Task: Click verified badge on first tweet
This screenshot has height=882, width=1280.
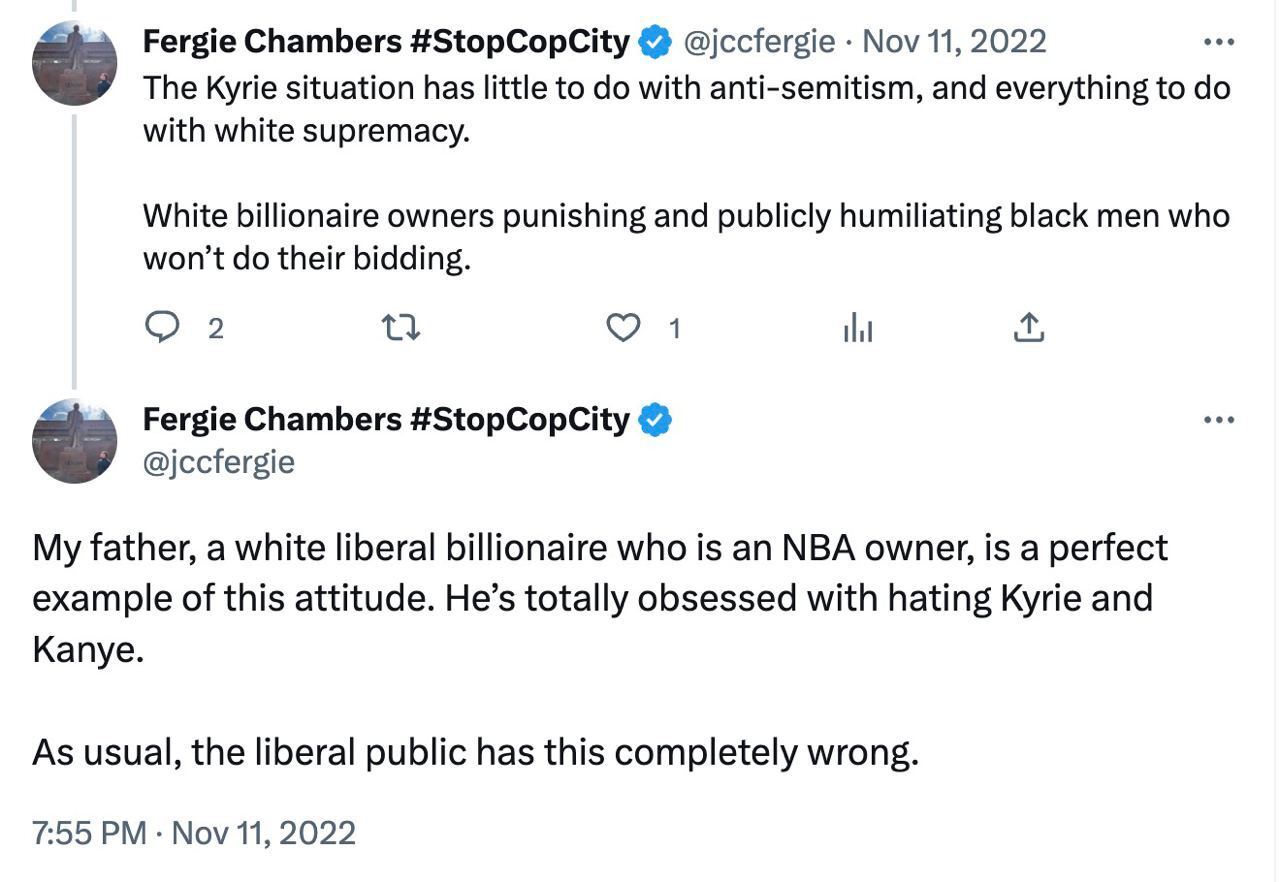Action: click(x=655, y=42)
